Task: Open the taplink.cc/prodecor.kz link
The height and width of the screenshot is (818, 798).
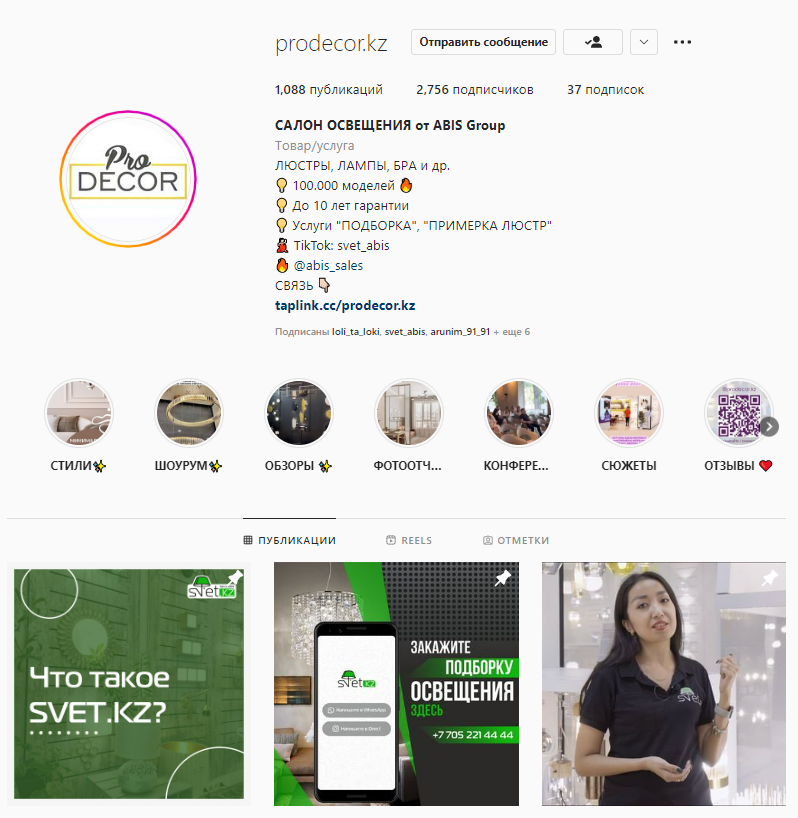Action: click(x=345, y=306)
